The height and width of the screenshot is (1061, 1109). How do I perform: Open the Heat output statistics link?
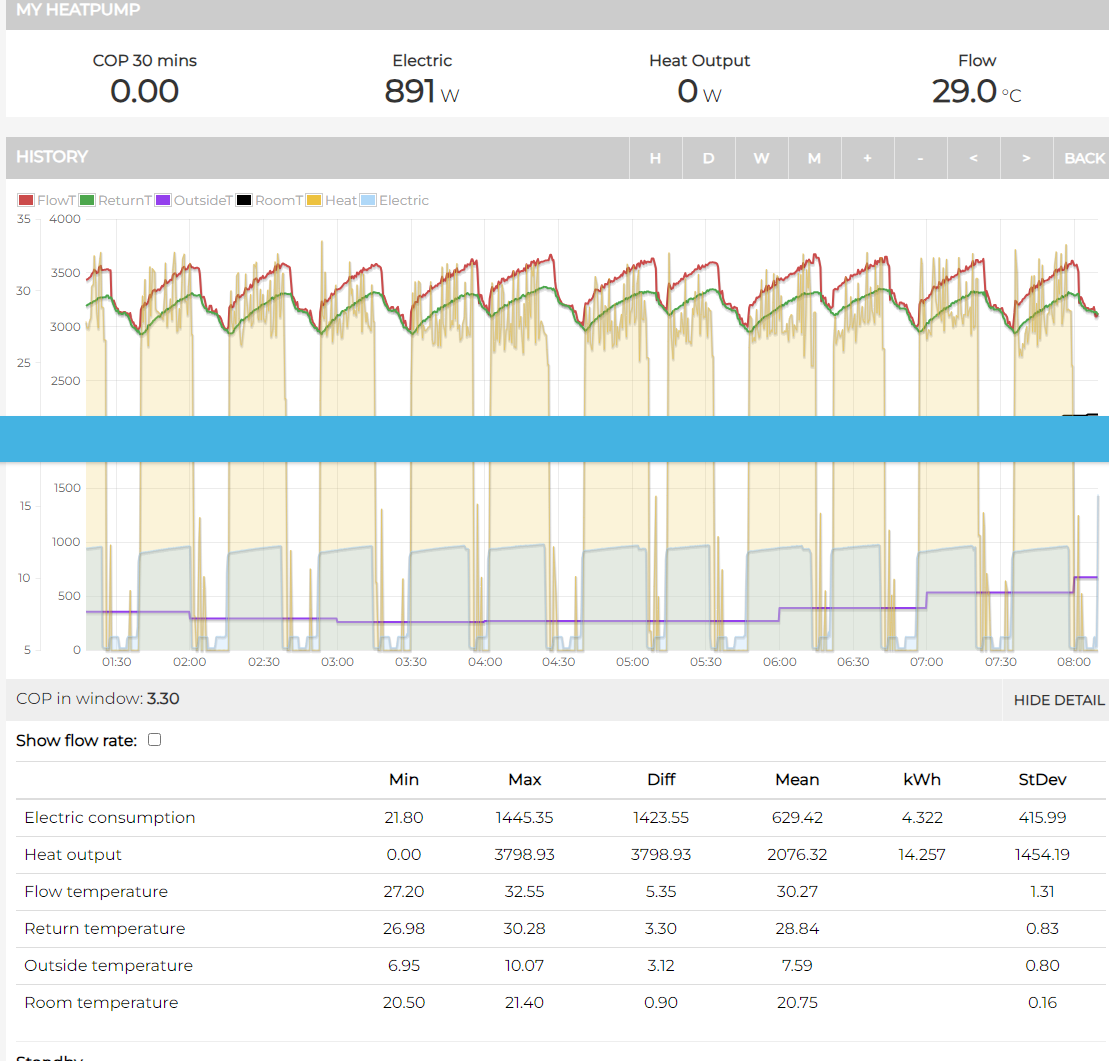pyautogui.click(x=73, y=854)
